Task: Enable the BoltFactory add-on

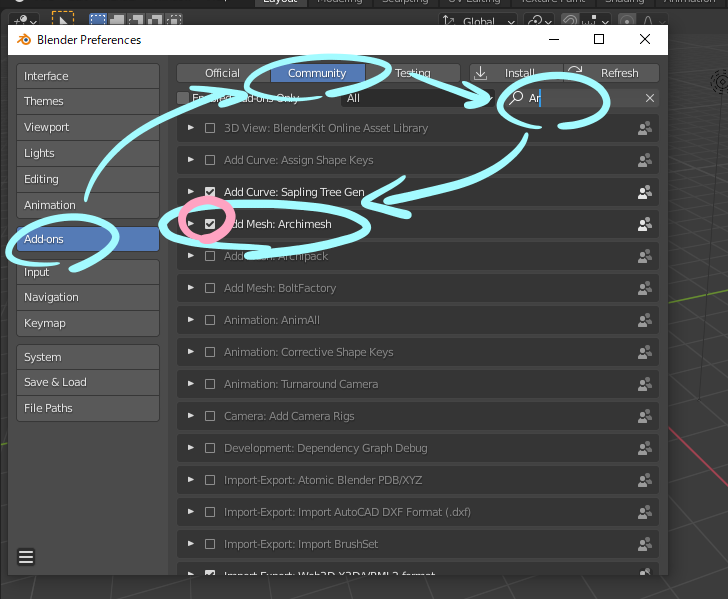Action: coord(210,288)
